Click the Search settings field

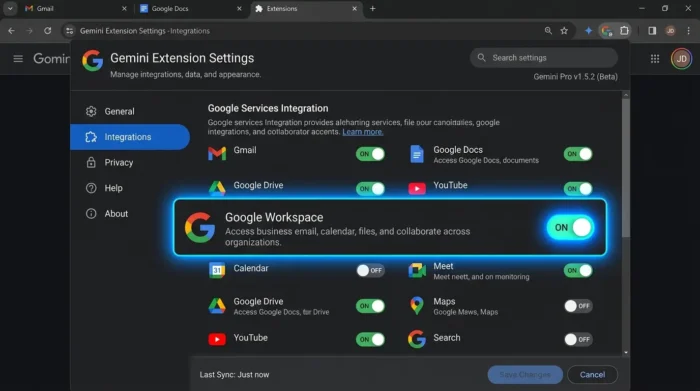pyautogui.click(x=544, y=58)
